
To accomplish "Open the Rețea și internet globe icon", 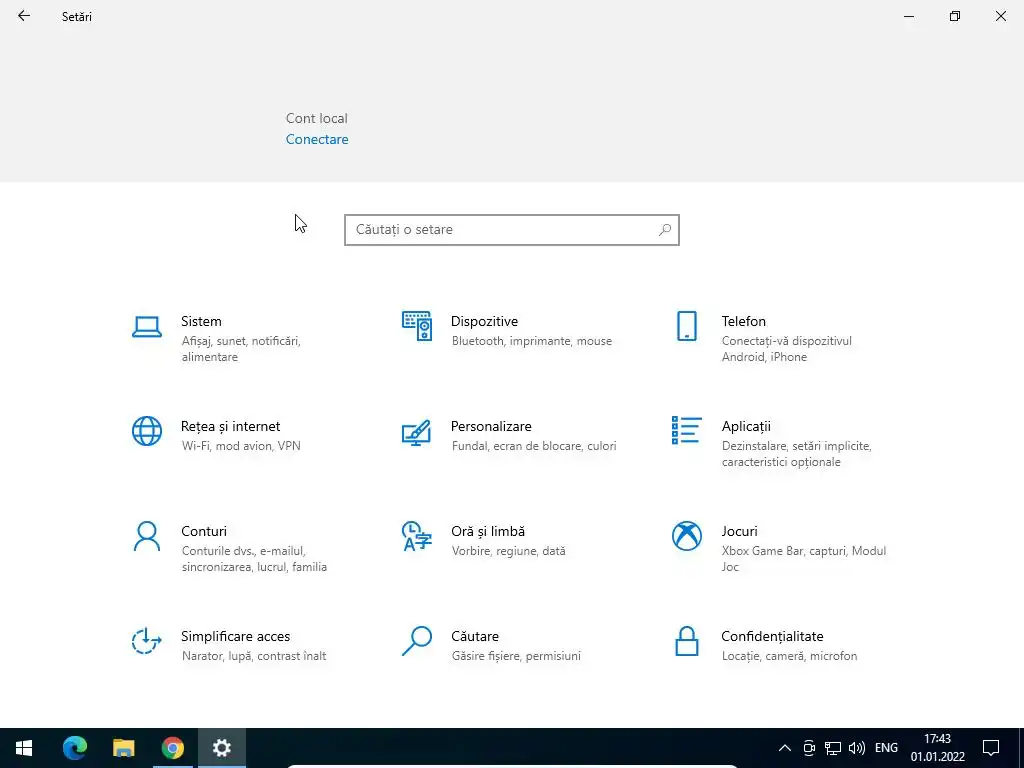I will [x=147, y=431].
